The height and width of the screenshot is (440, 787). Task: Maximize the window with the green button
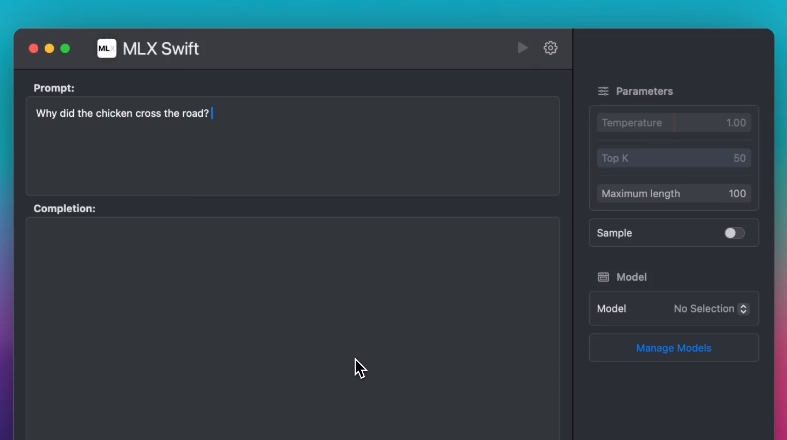click(65, 48)
